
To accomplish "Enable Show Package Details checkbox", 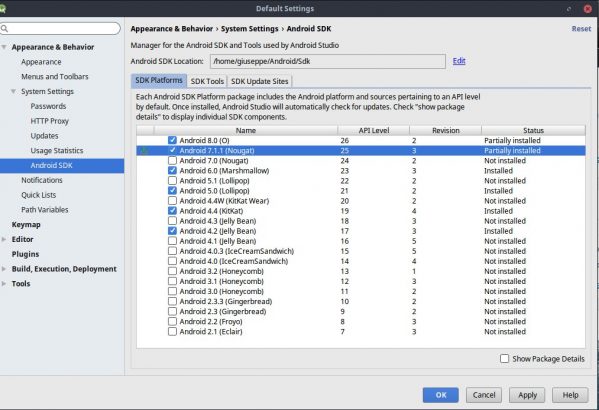I will tap(505, 358).
